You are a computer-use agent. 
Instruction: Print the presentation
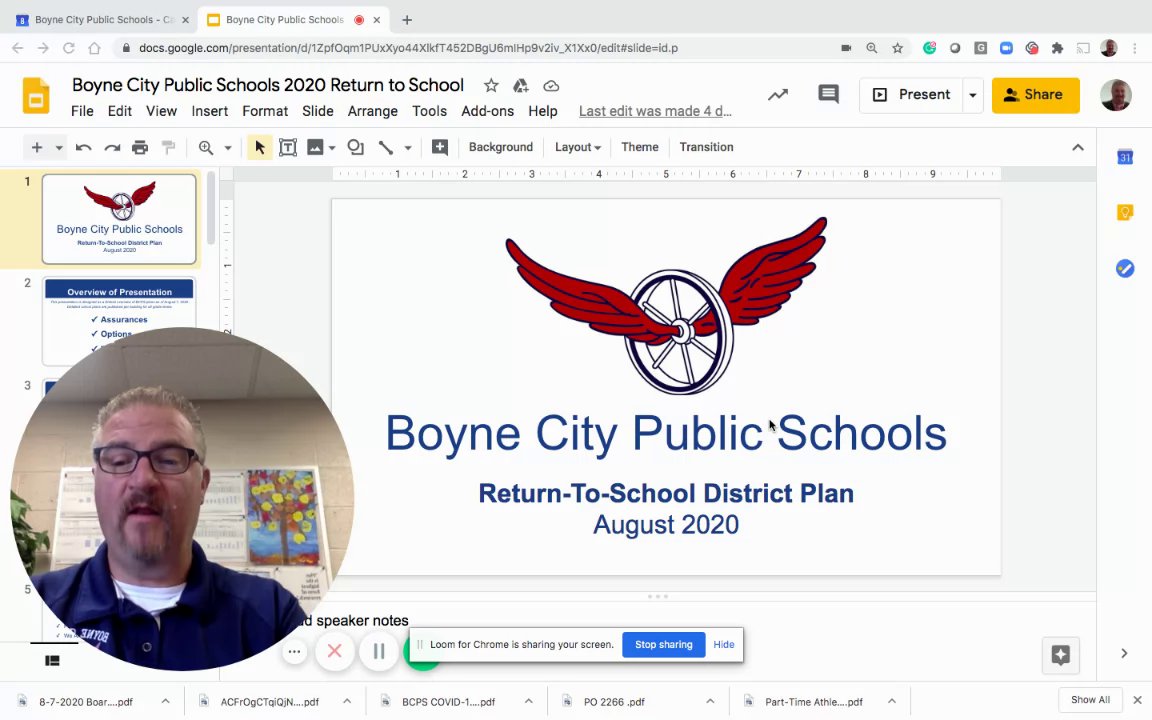tap(140, 148)
